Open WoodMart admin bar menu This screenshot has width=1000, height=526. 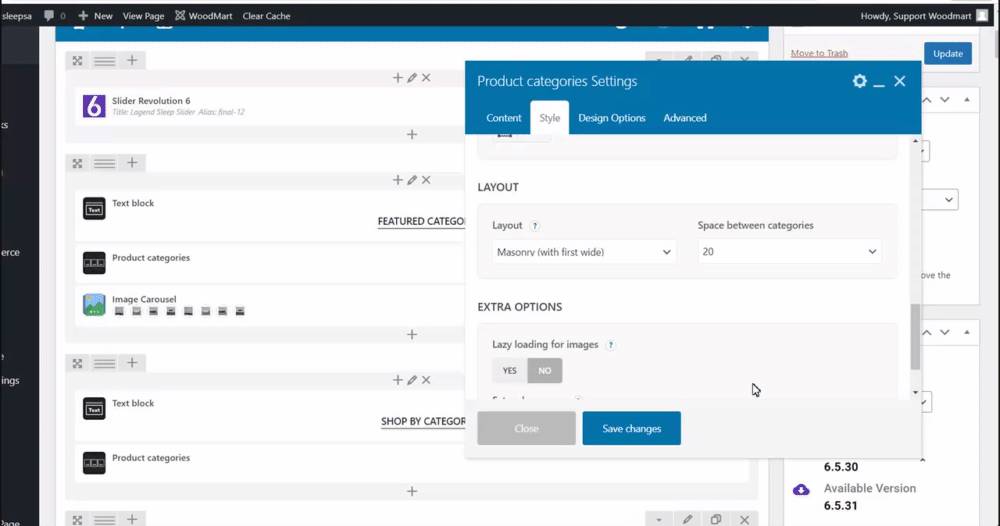click(x=204, y=15)
